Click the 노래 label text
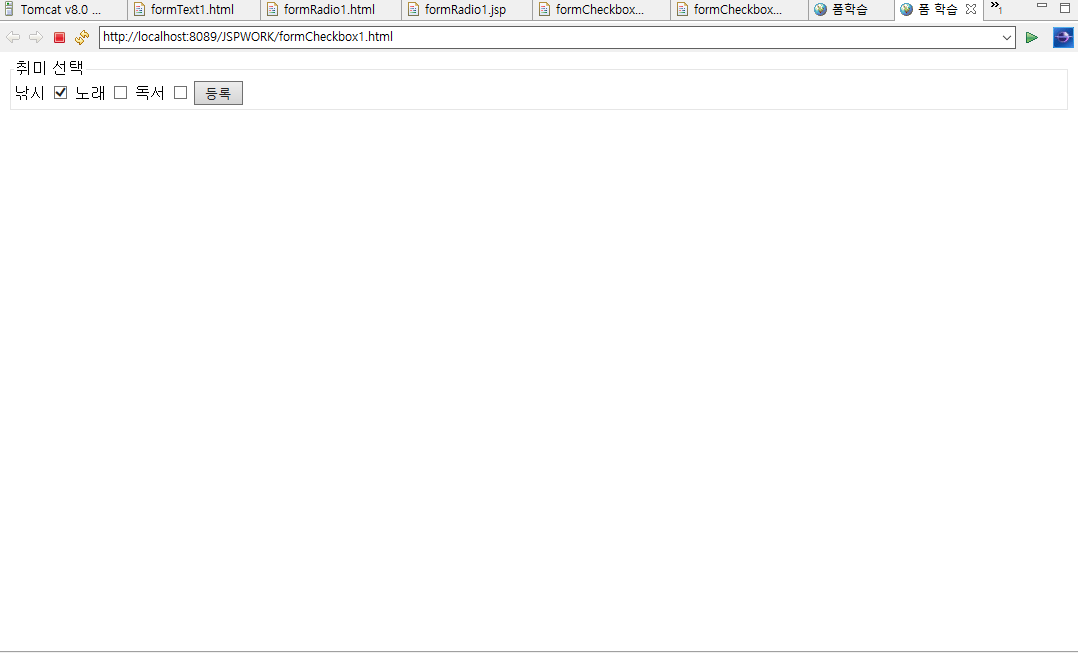The height and width of the screenshot is (653, 1078). pos(90,93)
